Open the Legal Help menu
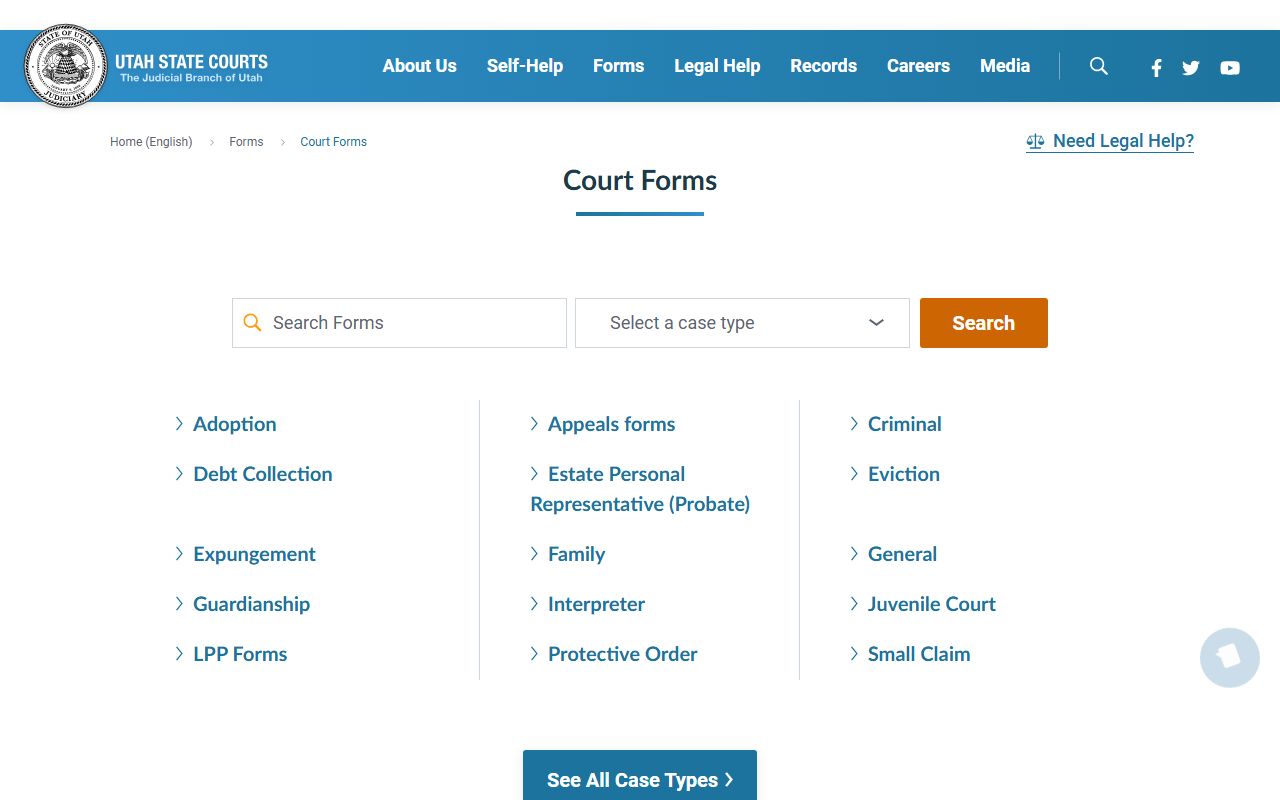The image size is (1280, 800). coord(717,66)
